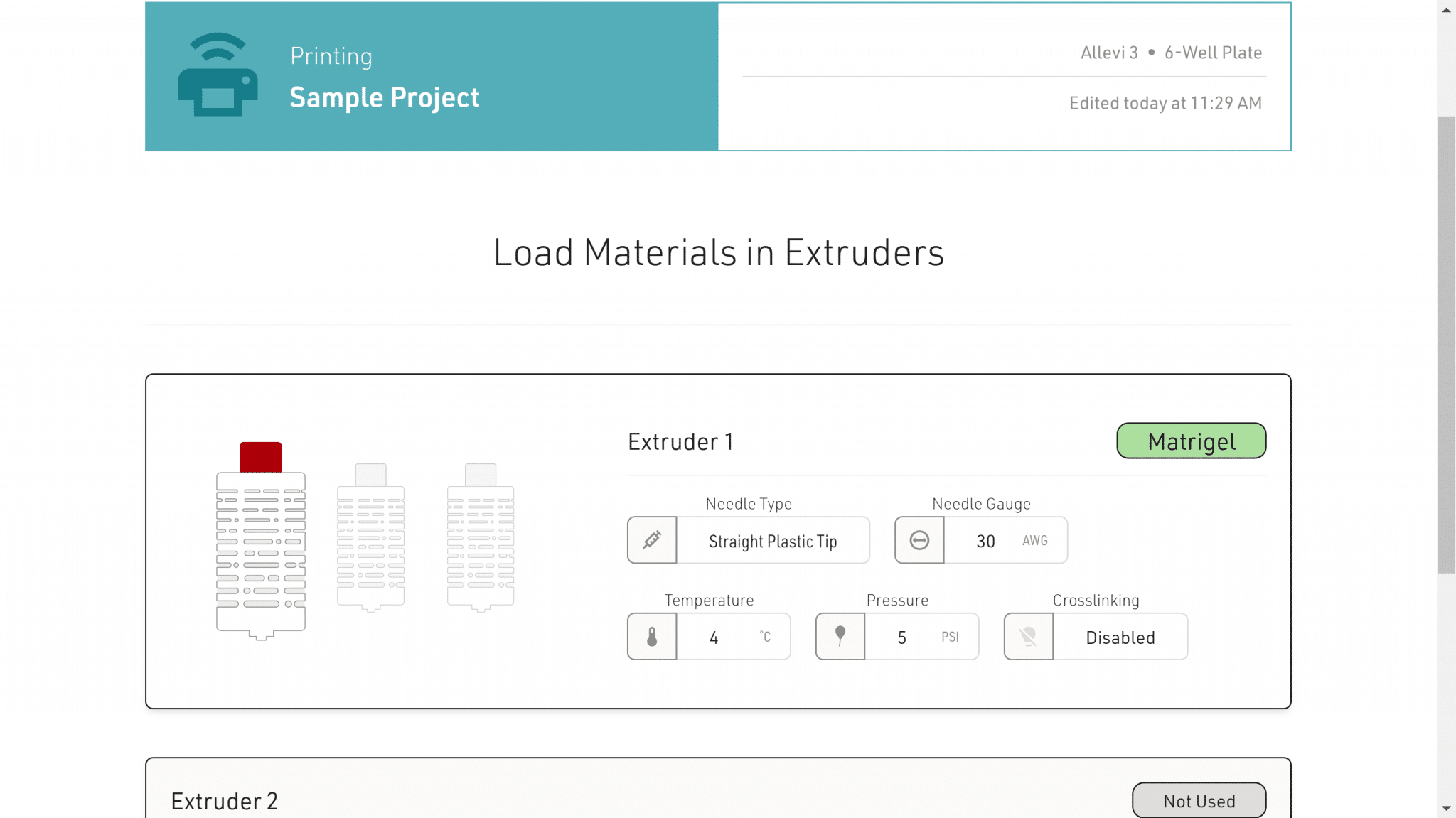Edit the temperature value 4
Viewport: 1456px width, 818px height.
(714, 637)
